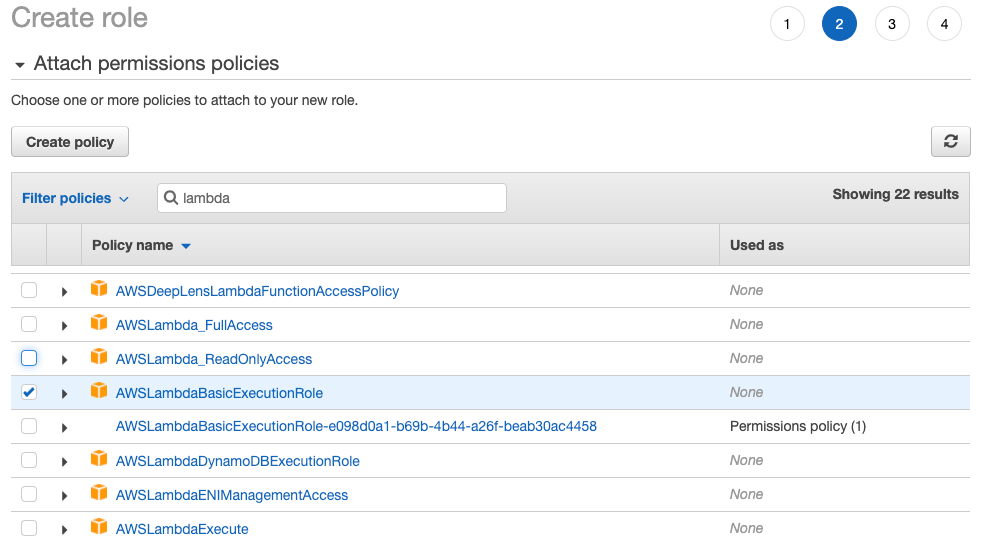Click the orange box icon beside AWSLambdaENIManagementAccess
Viewport: 985px width, 550px height.
[x=99, y=492]
